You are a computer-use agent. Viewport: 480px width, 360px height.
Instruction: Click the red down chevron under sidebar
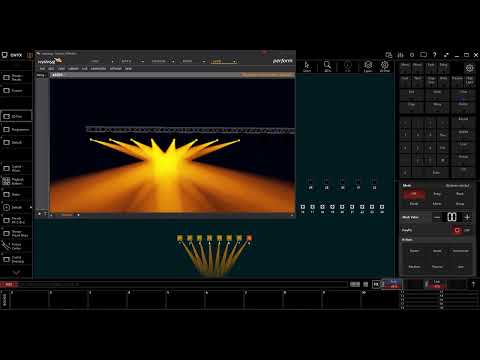point(16,273)
